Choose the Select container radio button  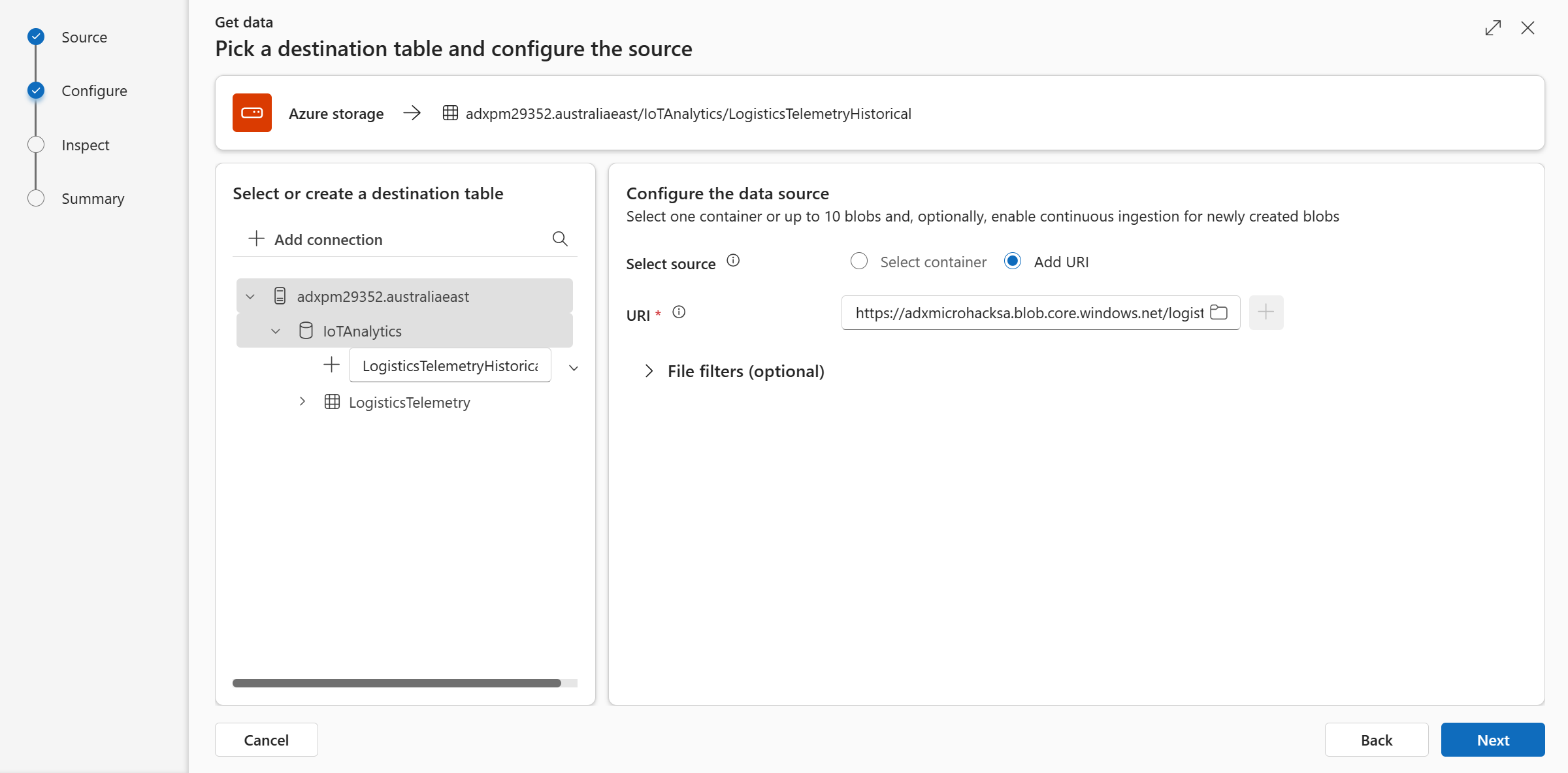pos(859,261)
